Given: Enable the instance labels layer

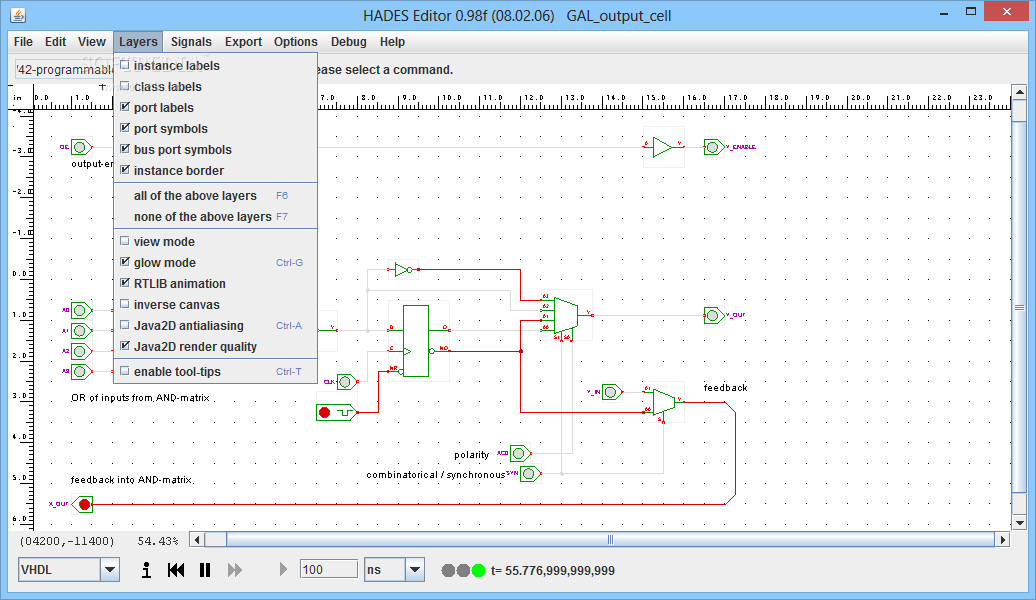Looking at the screenshot, I should click(215, 65).
